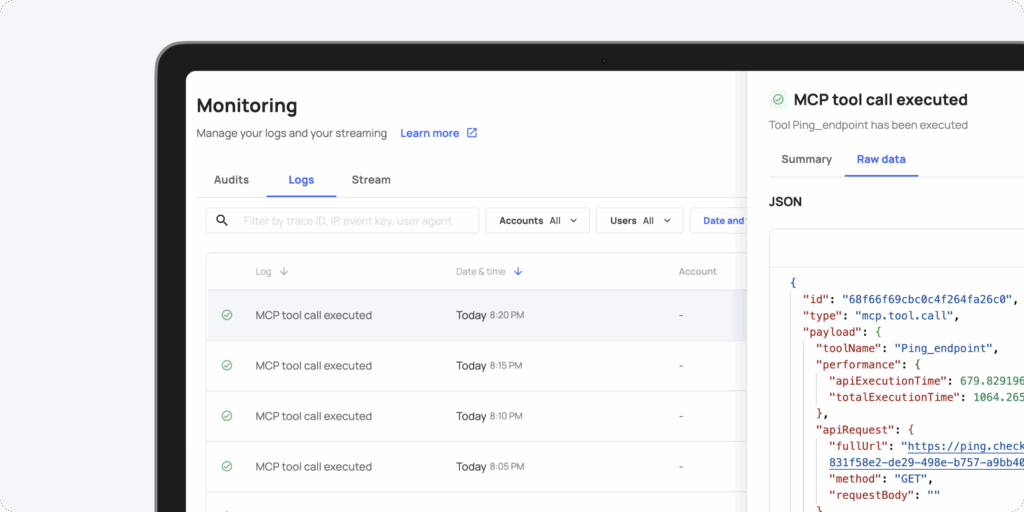Viewport: 1024px width, 512px height.
Task: Click the success check icon on 8:15 PM log
Action: coord(227,366)
